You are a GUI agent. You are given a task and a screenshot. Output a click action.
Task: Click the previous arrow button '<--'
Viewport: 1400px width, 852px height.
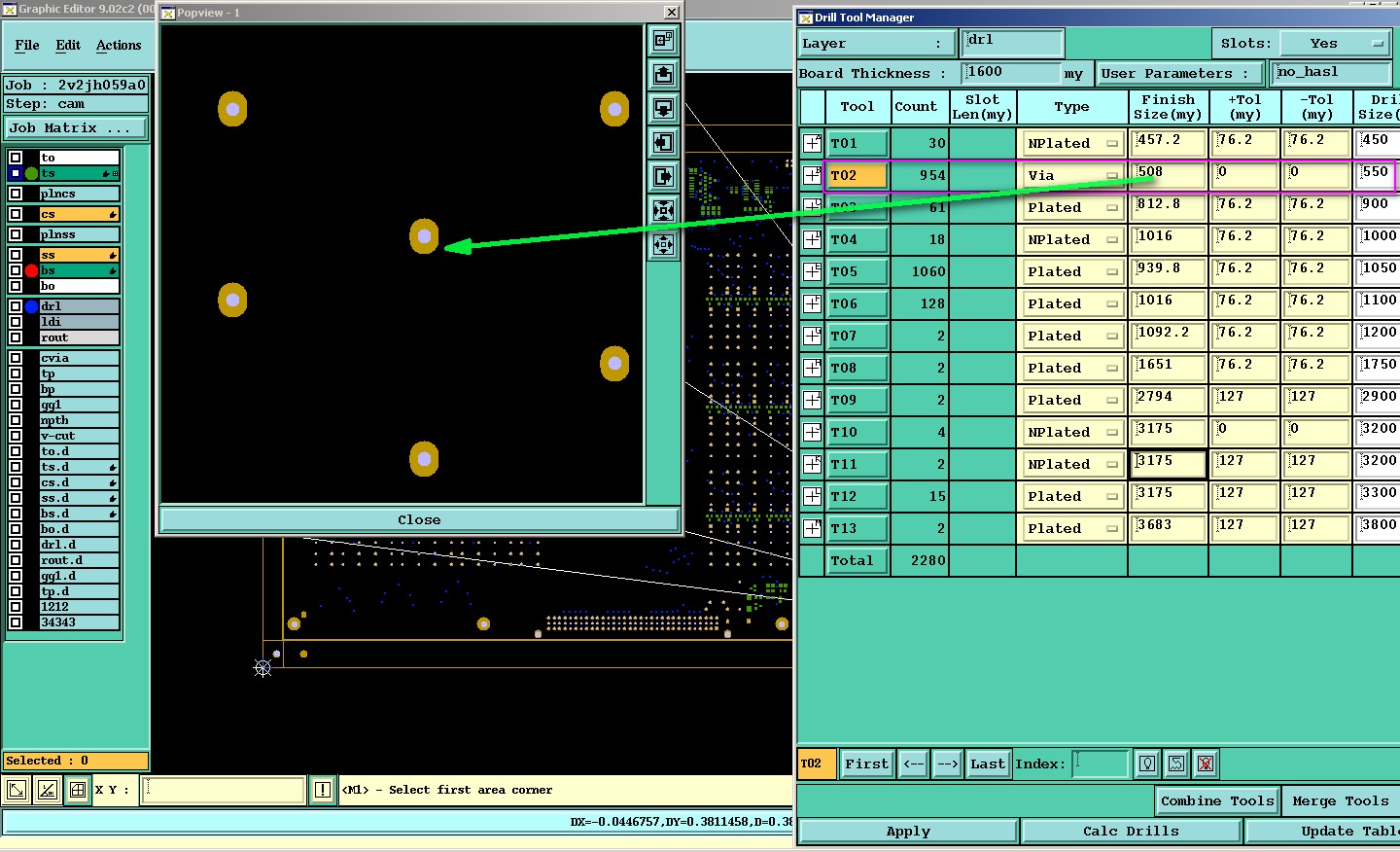[914, 763]
